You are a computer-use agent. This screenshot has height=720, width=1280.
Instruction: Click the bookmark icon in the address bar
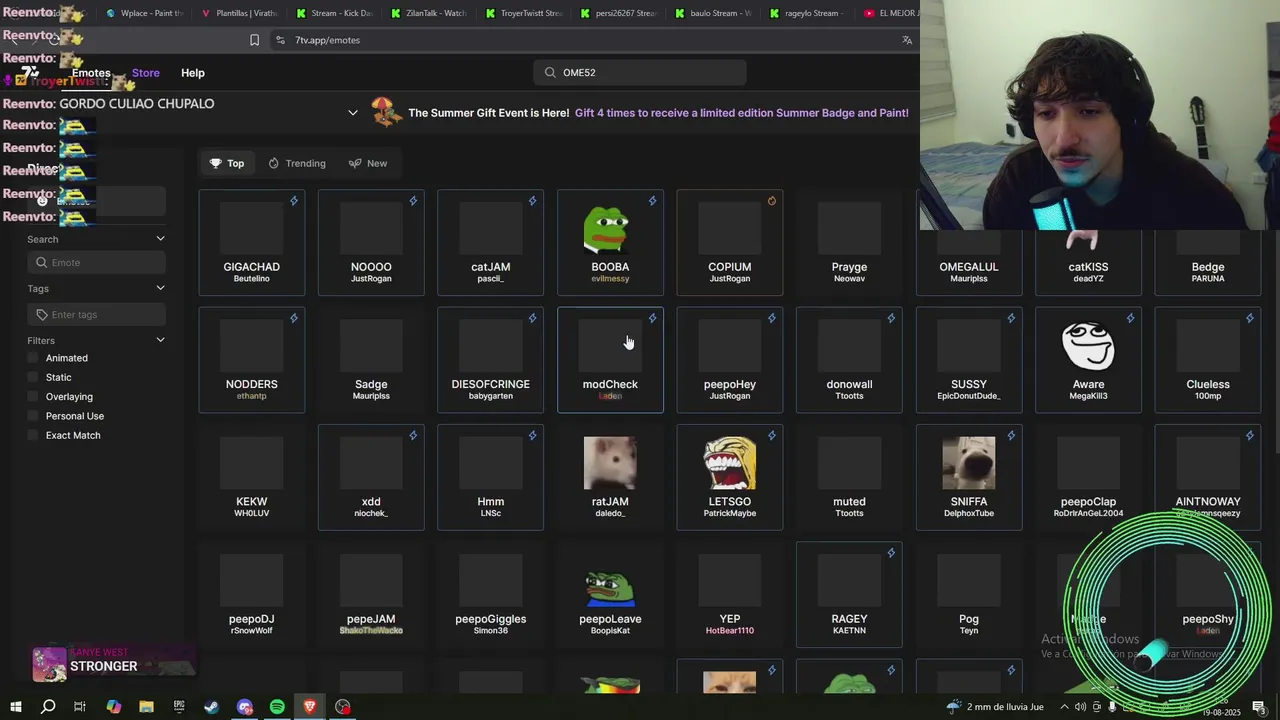coord(254,40)
